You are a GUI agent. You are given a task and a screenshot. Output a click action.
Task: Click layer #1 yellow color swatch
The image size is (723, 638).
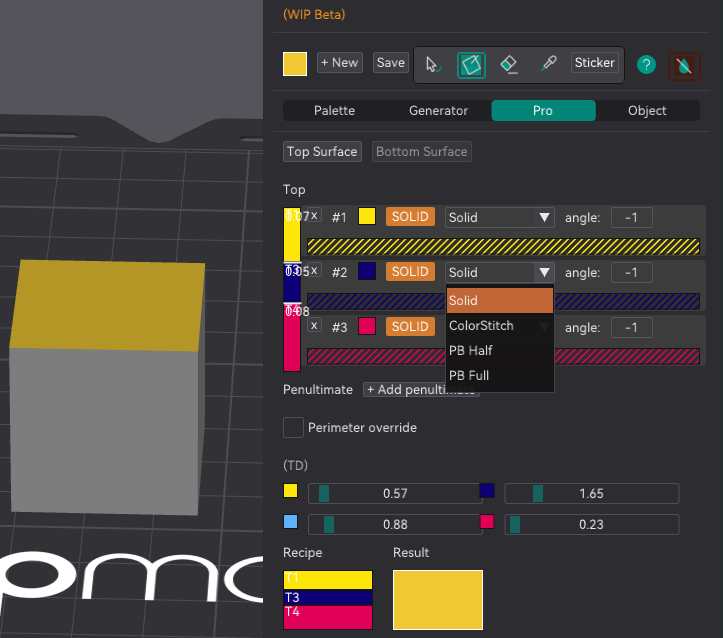click(x=367, y=216)
